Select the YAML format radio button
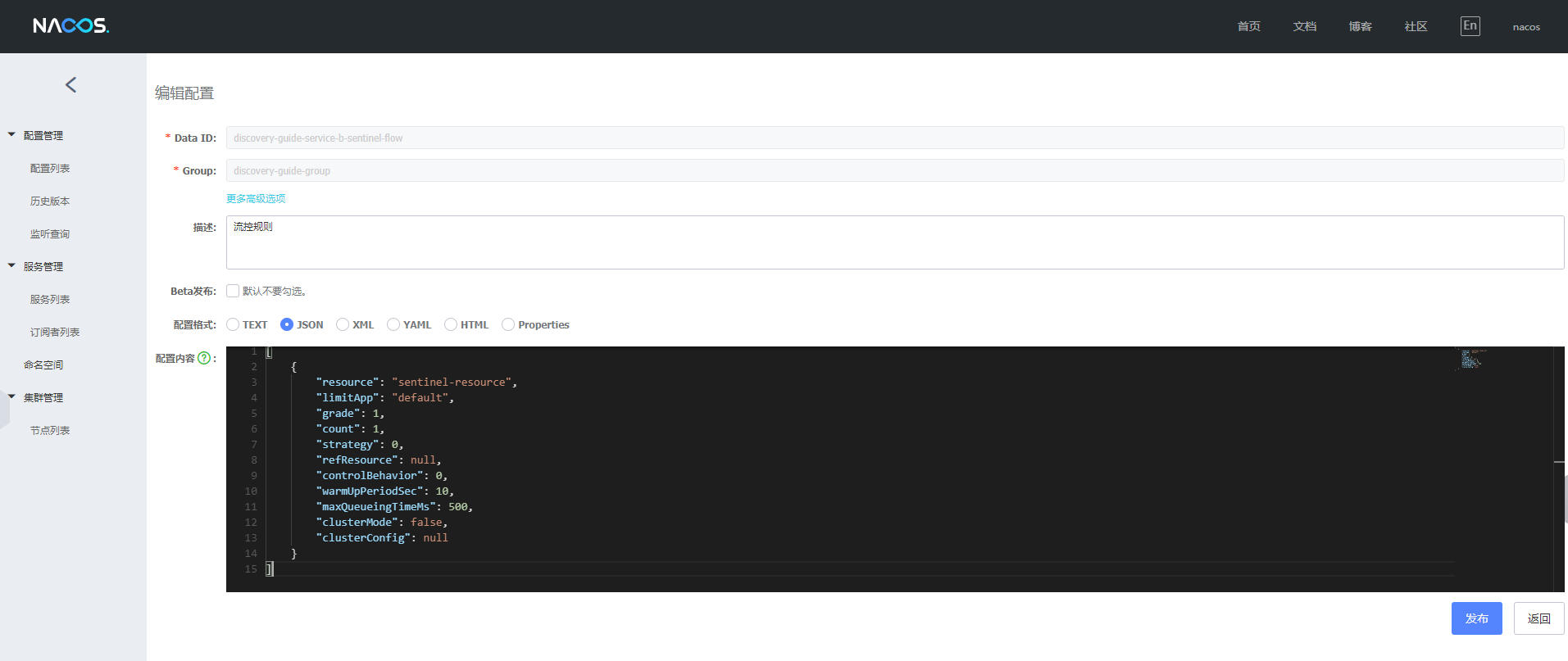 coord(393,324)
